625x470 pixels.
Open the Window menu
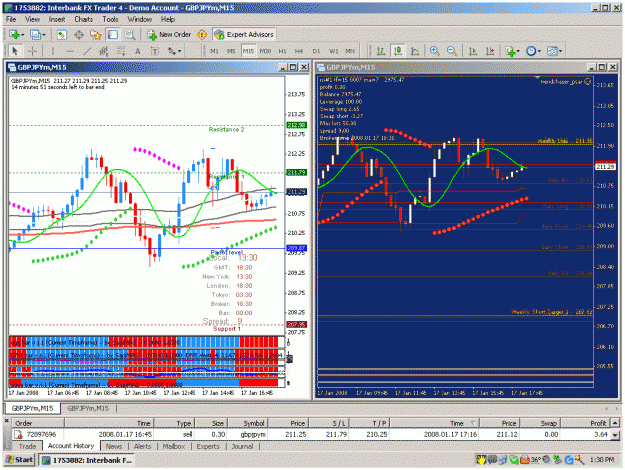pyautogui.click(x=140, y=19)
